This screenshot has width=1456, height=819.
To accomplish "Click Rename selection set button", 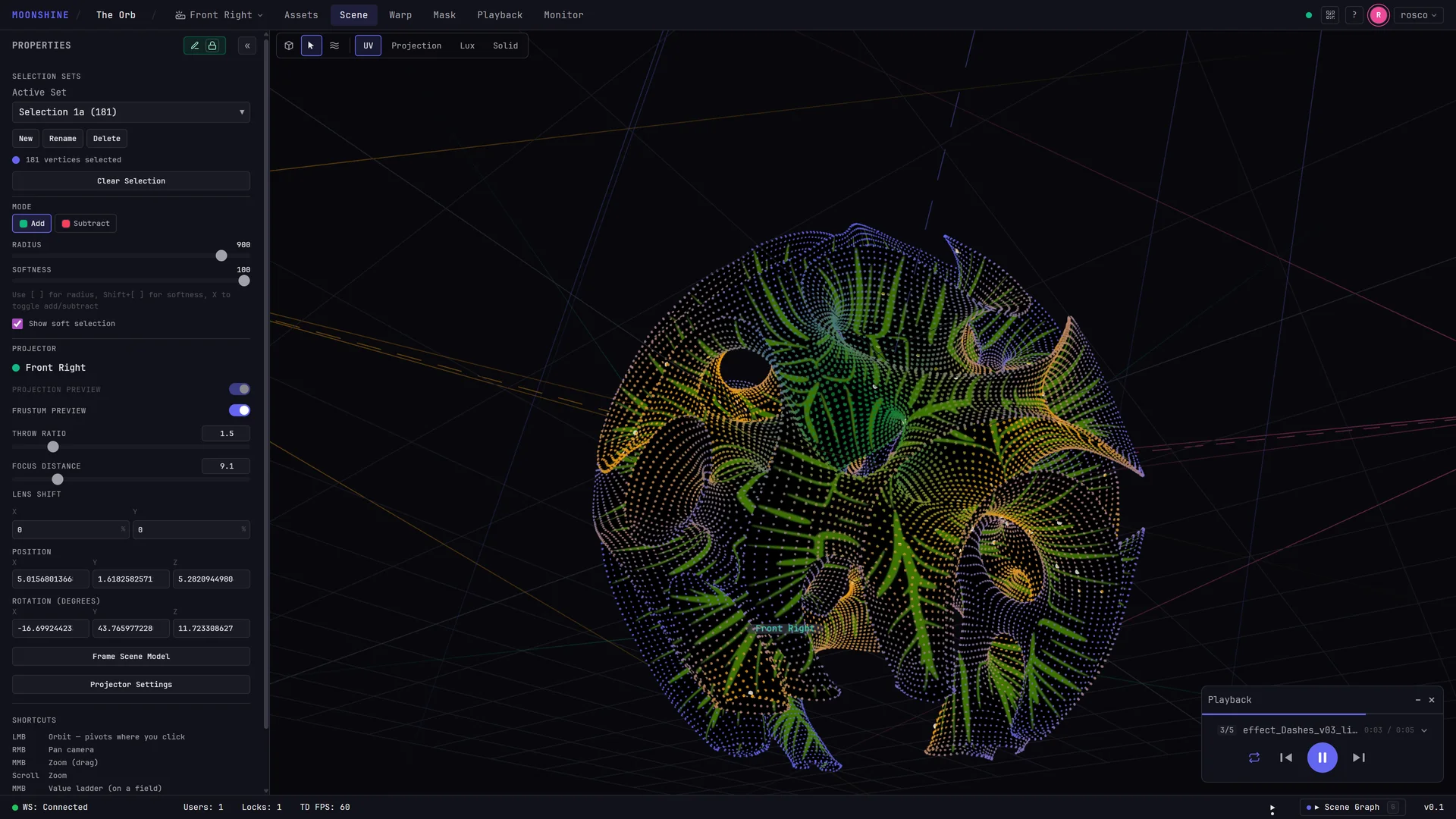I will [x=63, y=139].
